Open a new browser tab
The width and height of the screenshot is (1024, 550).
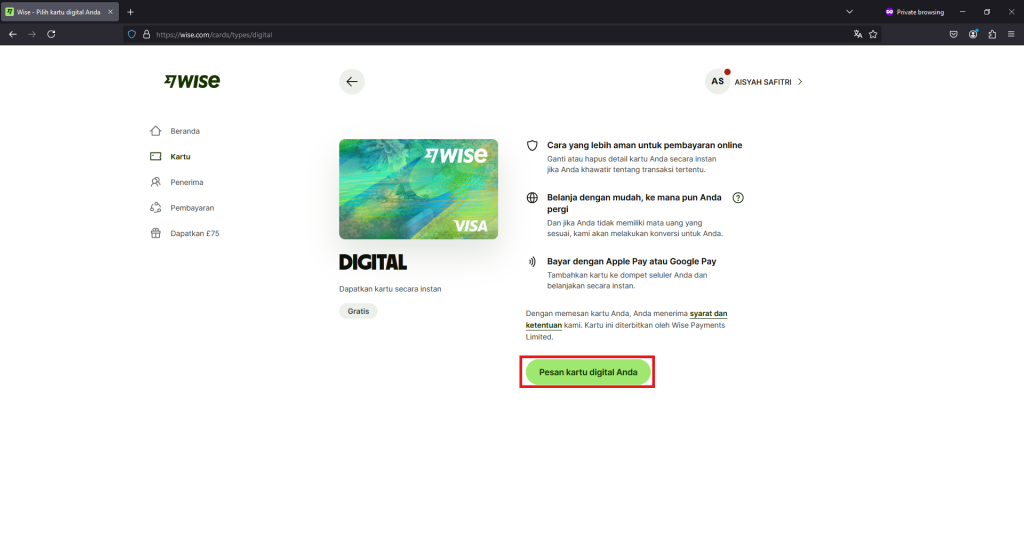pyautogui.click(x=130, y=12)
